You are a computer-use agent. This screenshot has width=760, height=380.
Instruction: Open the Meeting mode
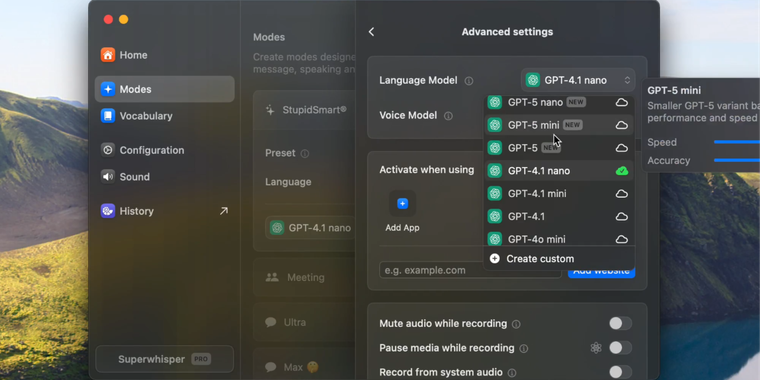(304, 277)
